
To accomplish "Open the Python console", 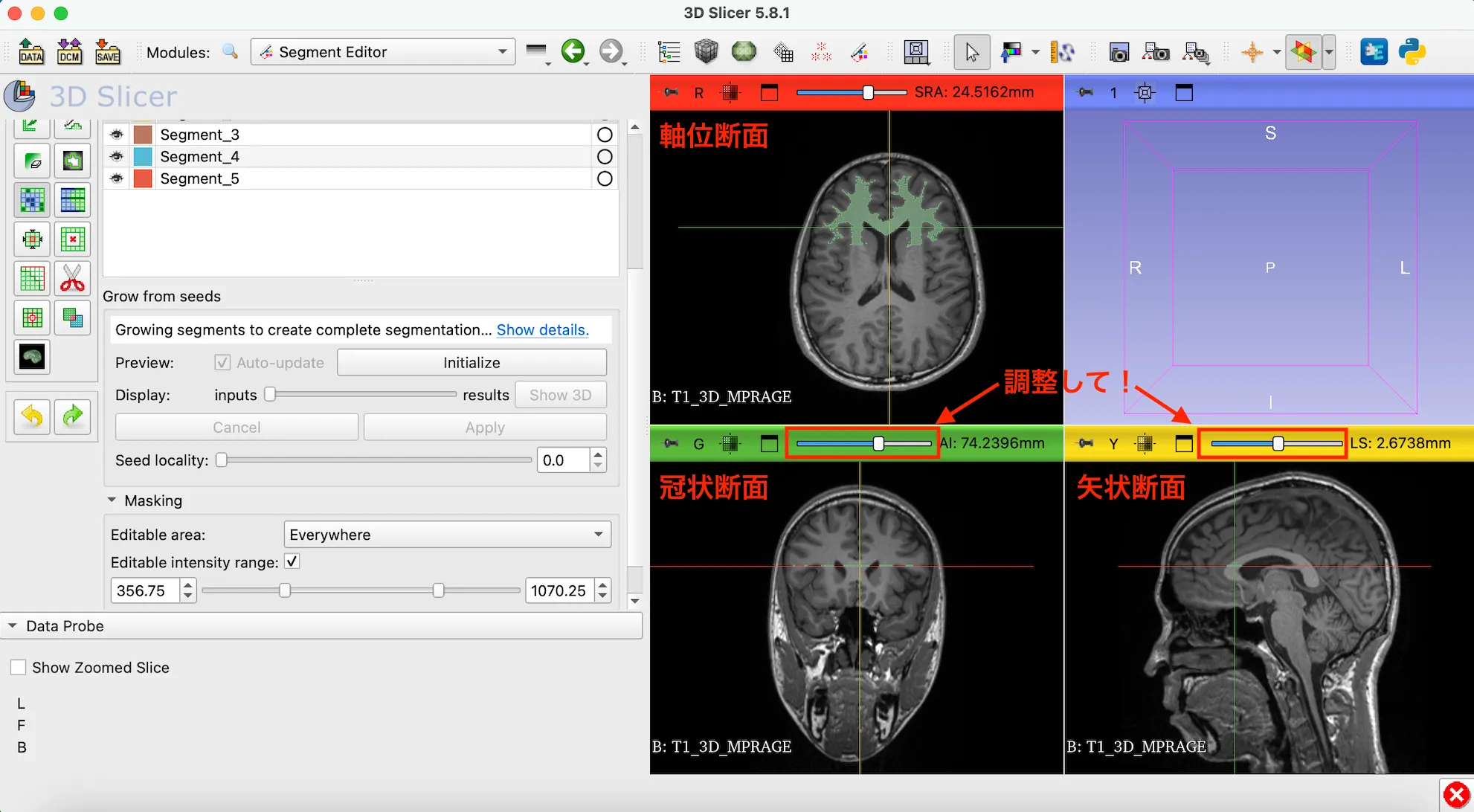I will click(1412, 52).
